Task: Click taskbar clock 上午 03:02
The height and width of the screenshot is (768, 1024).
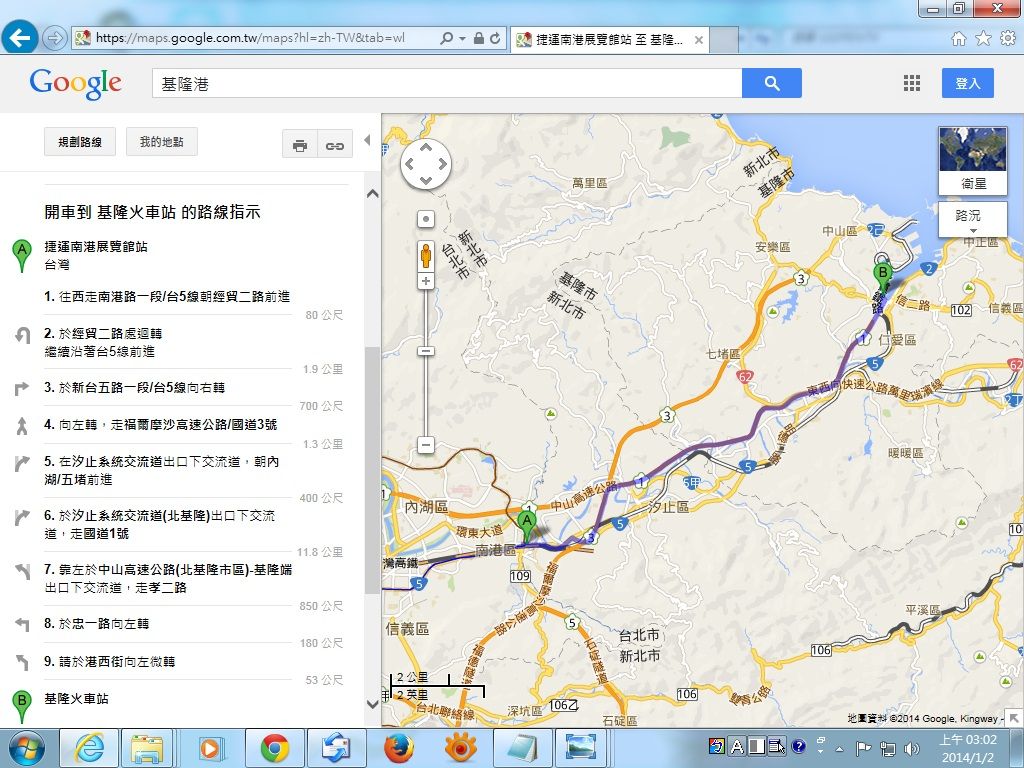Action: click(968, 748)
